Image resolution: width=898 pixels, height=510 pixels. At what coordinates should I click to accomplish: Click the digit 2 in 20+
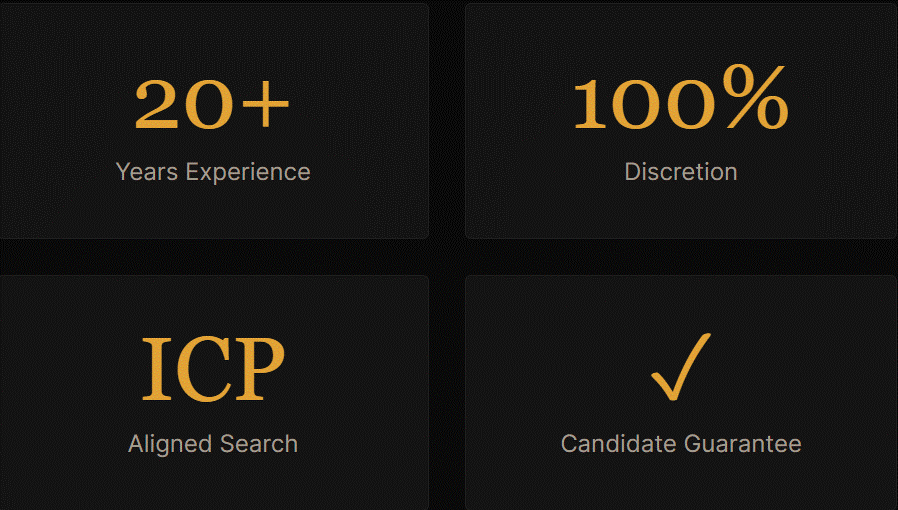point(156,104)
